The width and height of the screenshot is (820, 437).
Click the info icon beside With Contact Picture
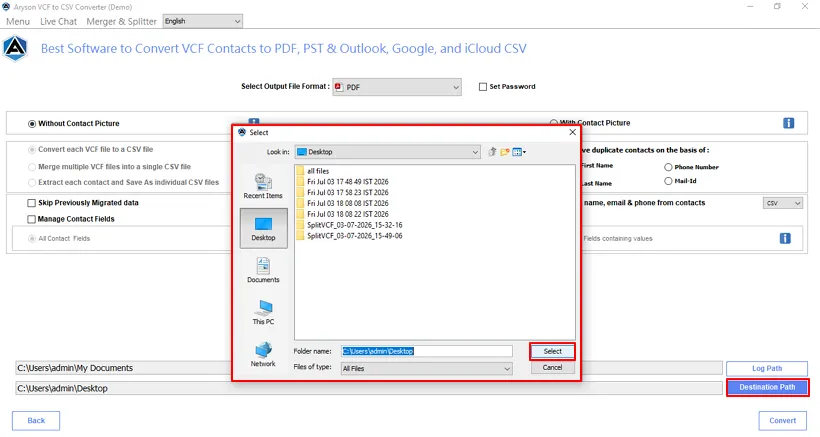coord(788,123)
